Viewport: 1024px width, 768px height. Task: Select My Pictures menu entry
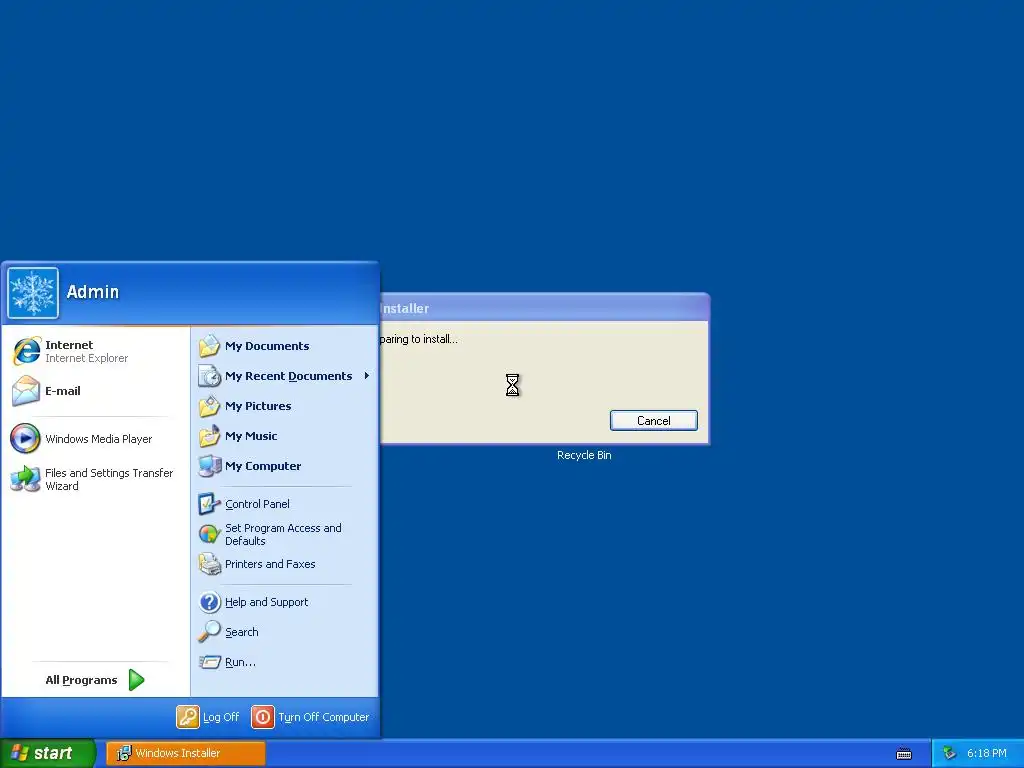coord(284,406)
